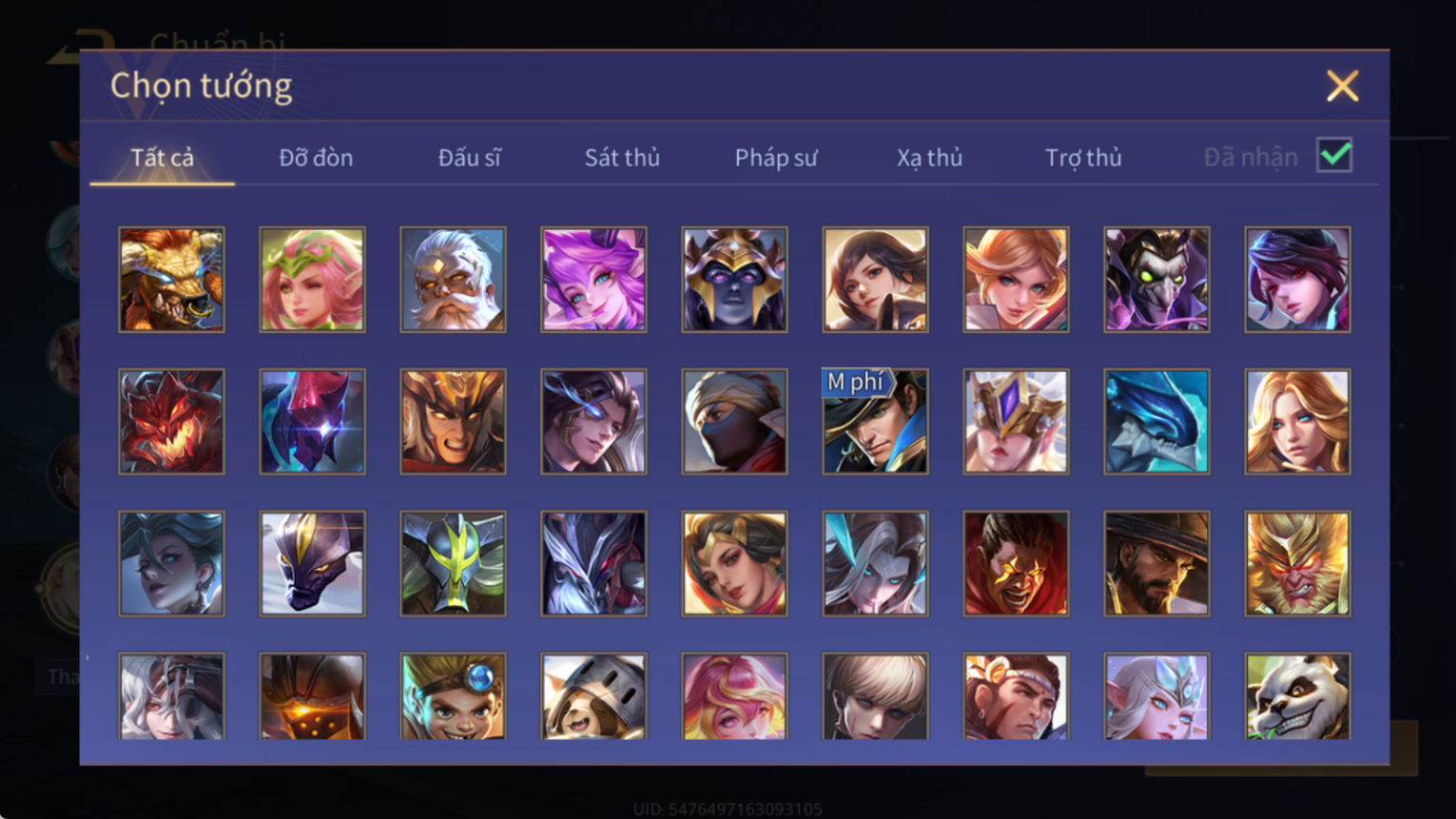Select the hero tagged 'M phí'
The height and width of the screenshot is (819, 1456).
click(875, 421)
